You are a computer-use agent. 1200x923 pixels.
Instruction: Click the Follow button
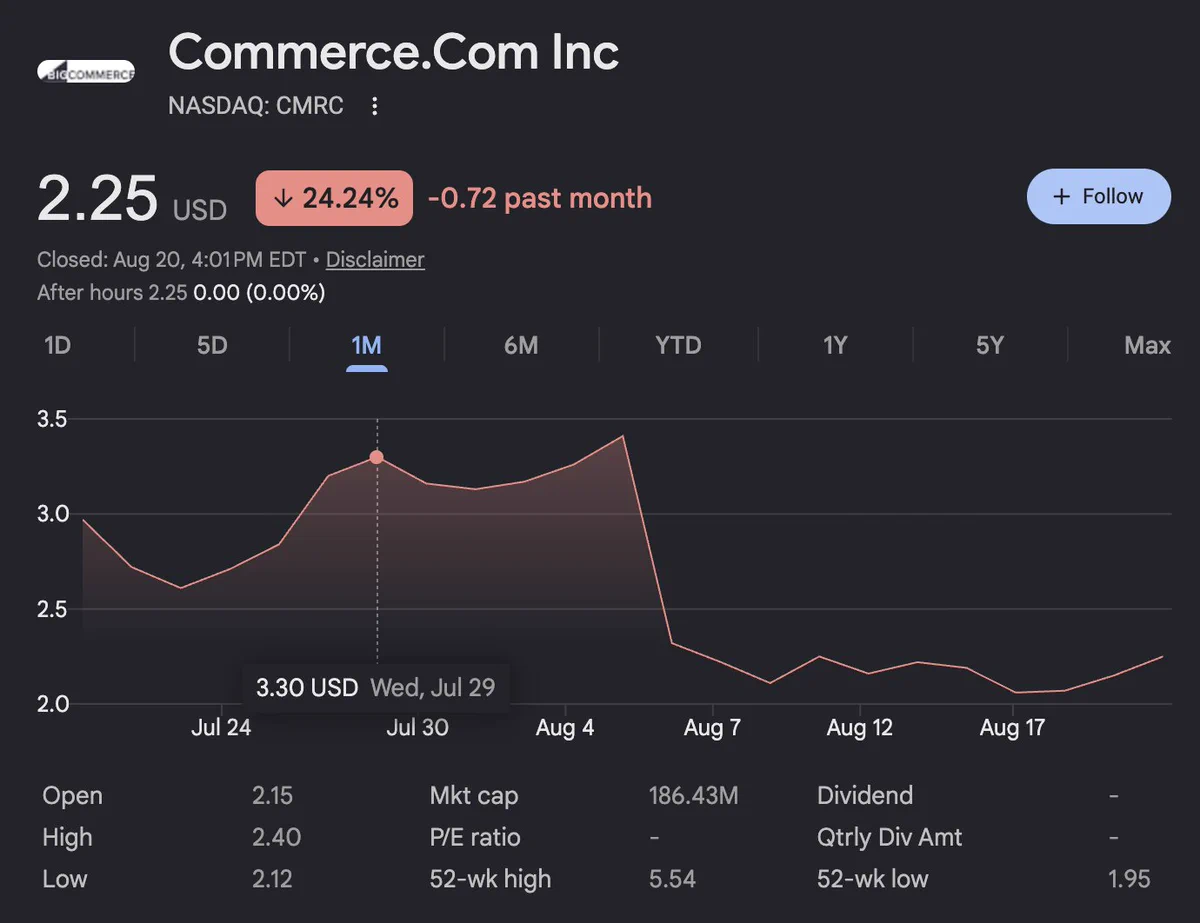coord(1098,196)
